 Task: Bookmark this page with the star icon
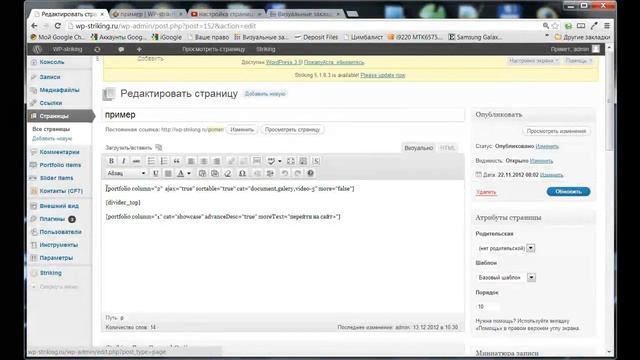tap(555, 26)
